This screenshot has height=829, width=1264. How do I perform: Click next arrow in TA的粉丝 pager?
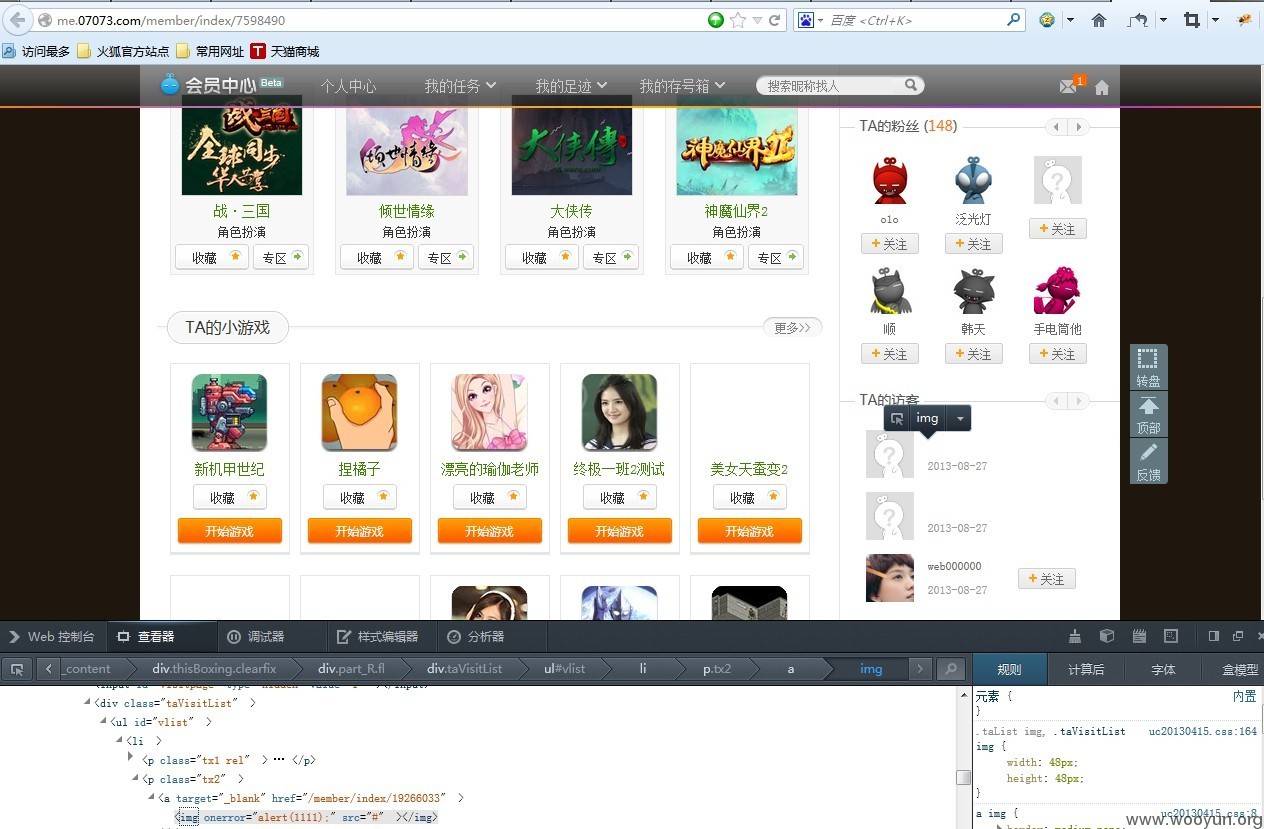click(x=1078, y=127)
